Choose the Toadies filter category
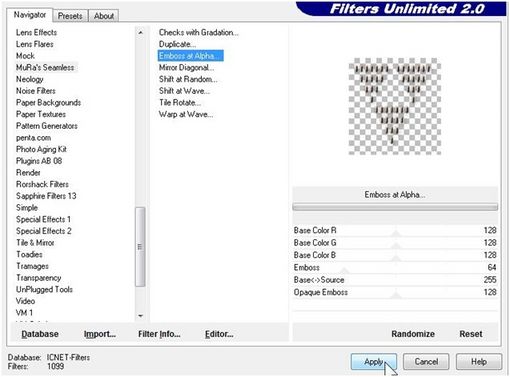 point(29,254)
